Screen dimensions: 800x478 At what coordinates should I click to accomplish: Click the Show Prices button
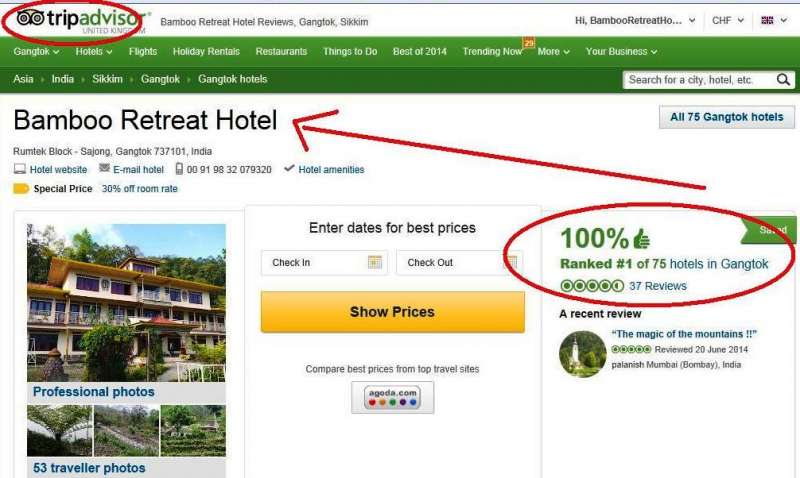point(392,312)
